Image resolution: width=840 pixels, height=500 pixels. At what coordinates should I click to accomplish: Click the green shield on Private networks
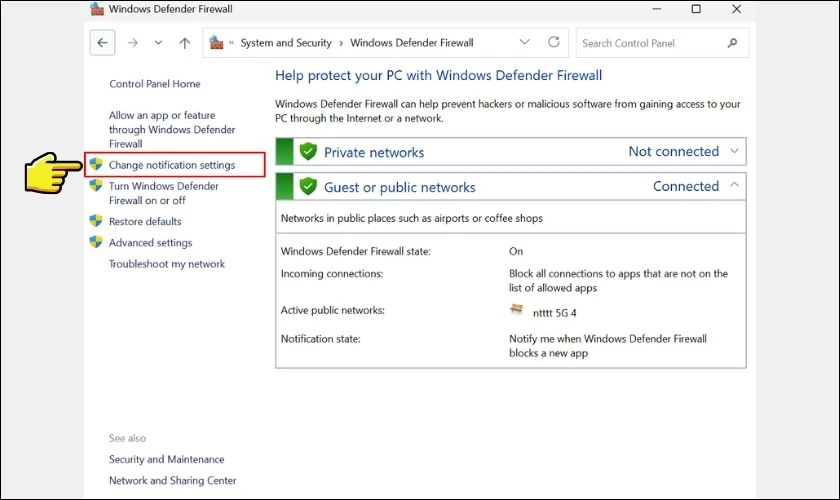[x=308, y=151]
